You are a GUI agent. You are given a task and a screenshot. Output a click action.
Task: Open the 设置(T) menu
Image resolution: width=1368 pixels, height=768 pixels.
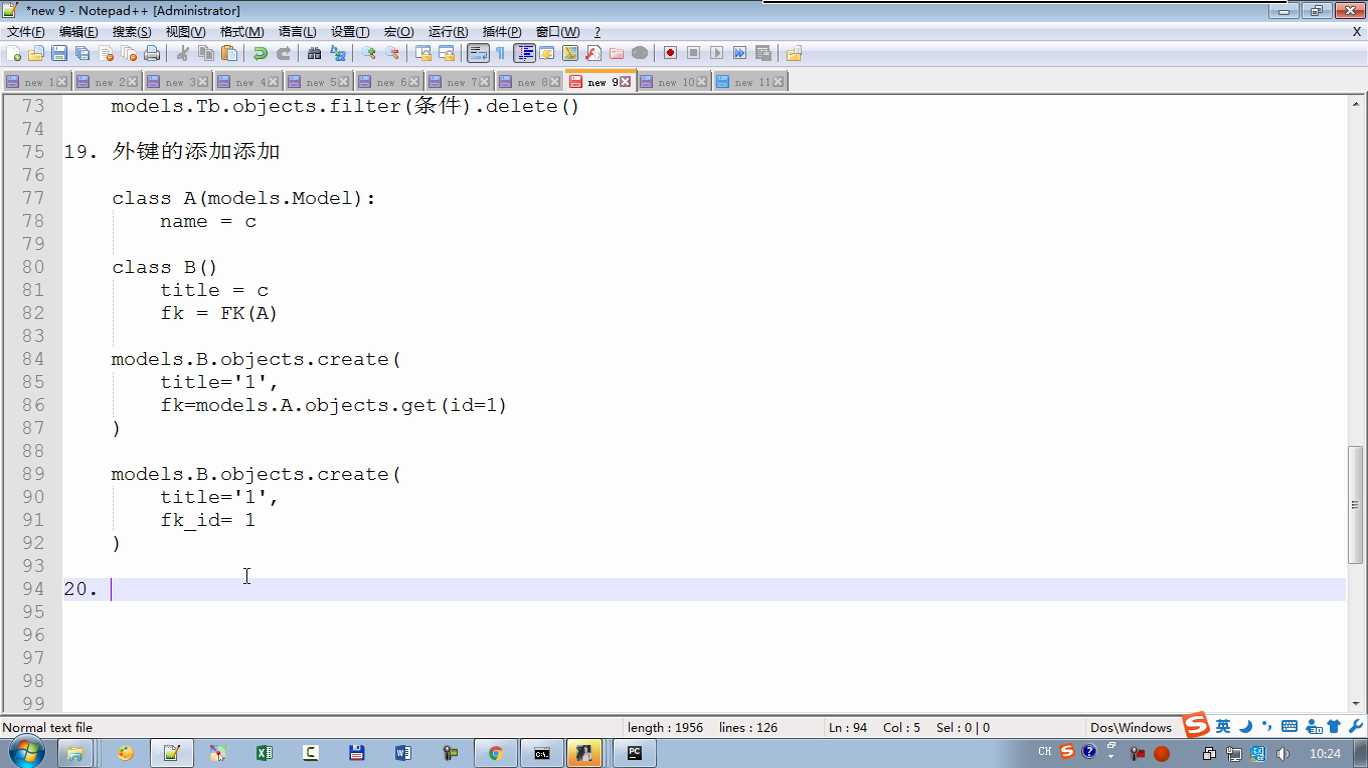pyautogui.click(x=350, y=32)
